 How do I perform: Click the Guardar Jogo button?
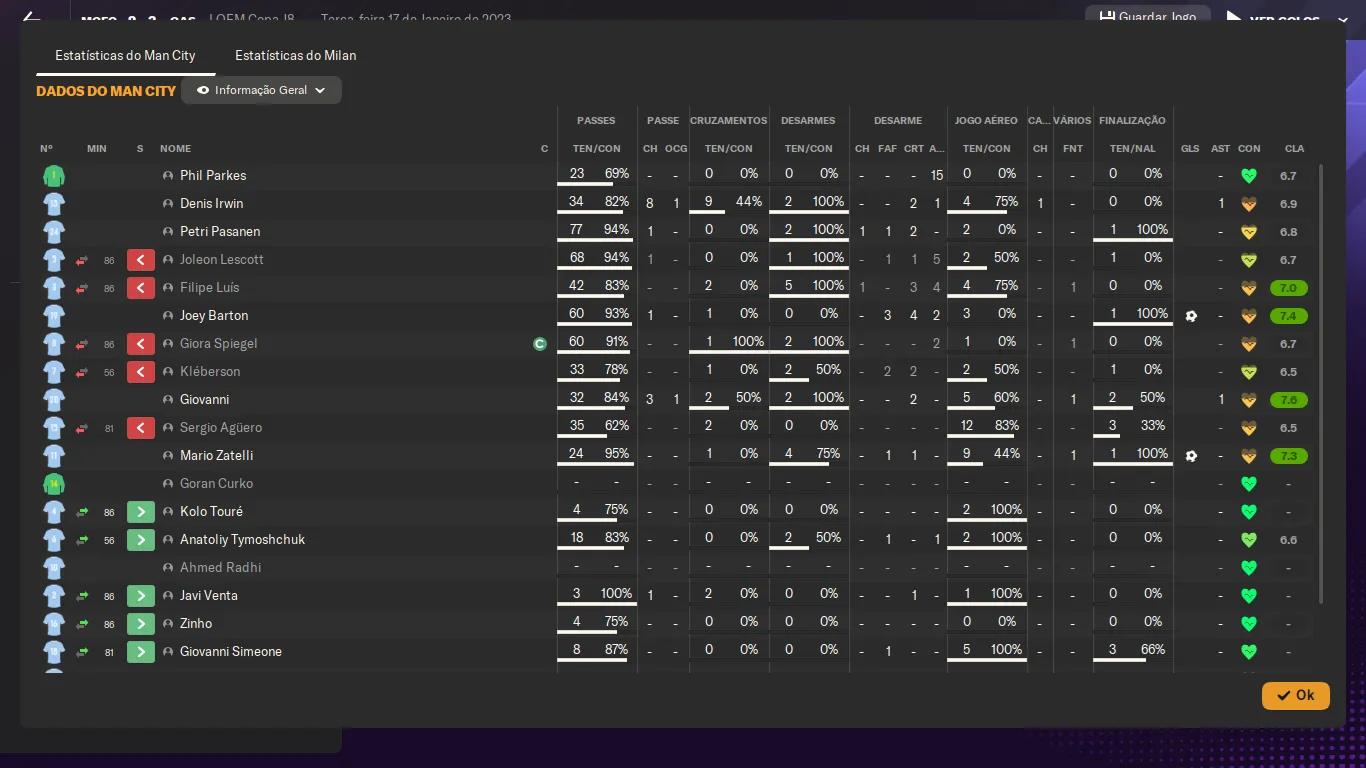click(x=1147, y=17)
